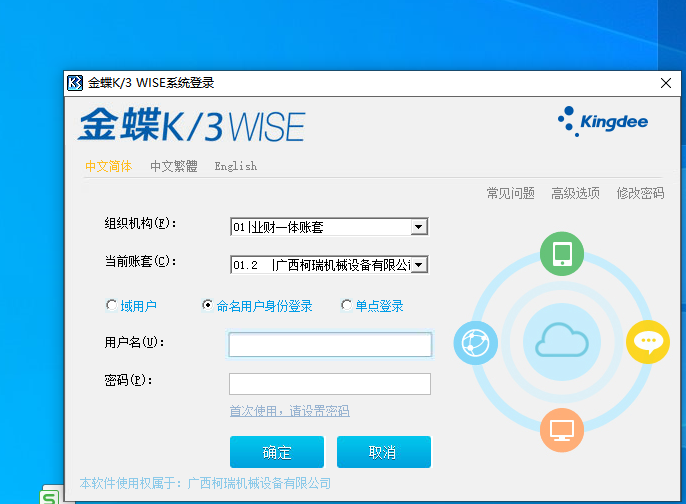This screenshot has width=686, height=504.
Task: Click the 密码(P) label
Action: [x=128, y=380]
